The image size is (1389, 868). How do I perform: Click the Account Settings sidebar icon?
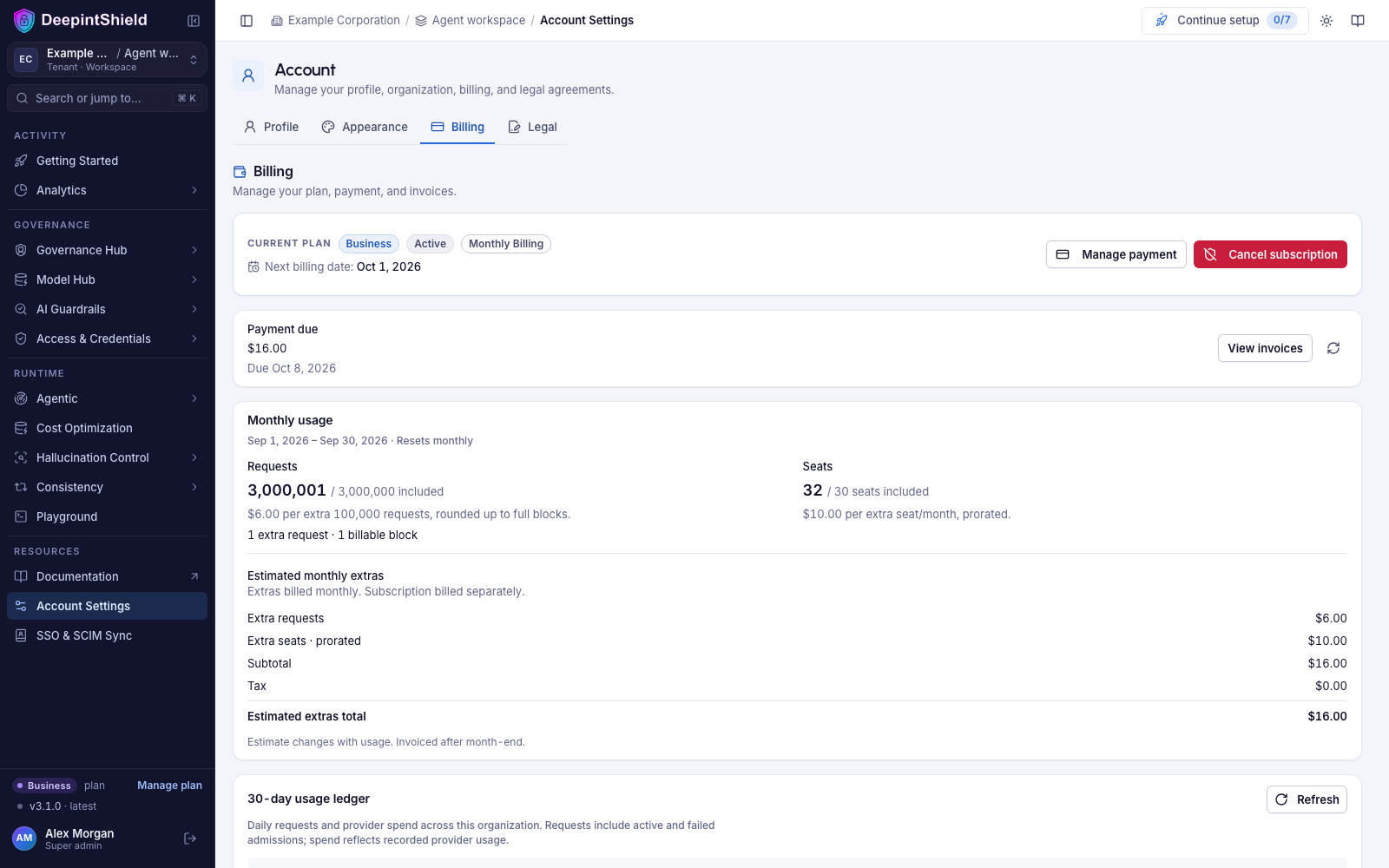coord(21,606)
